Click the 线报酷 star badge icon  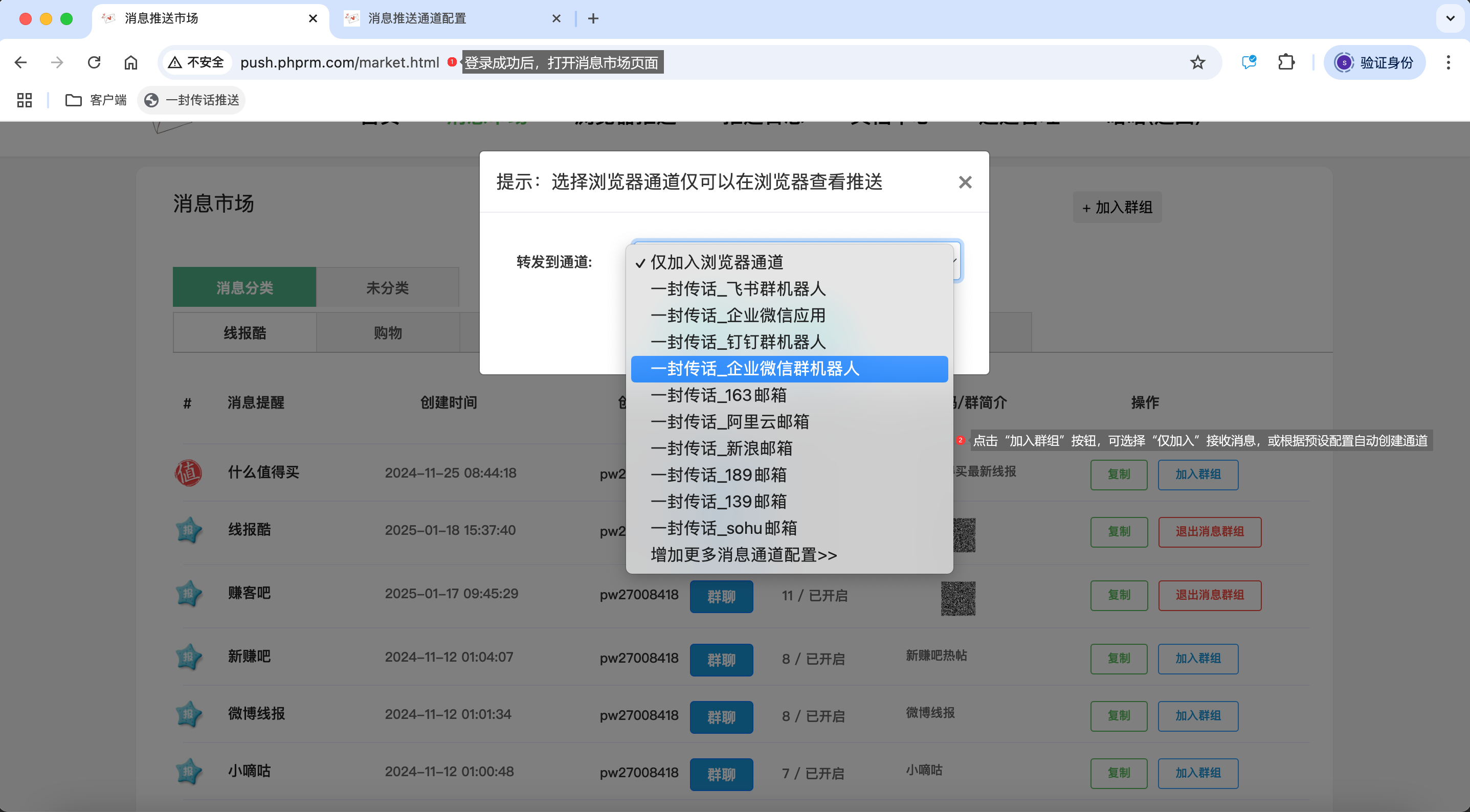188,530
